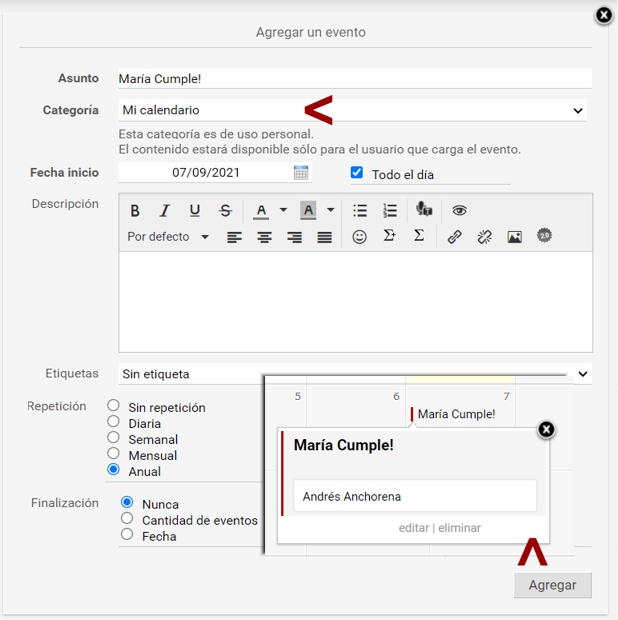Viewport: 618px width, 620px height.
Task: Click the 'editar' link in event popup
Action: 413,528
